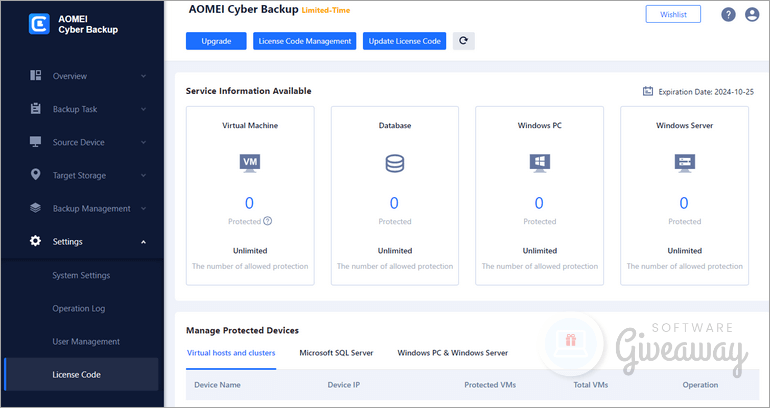Click the Service Information Available heading
770x408 pixels.
coord(248,91)
